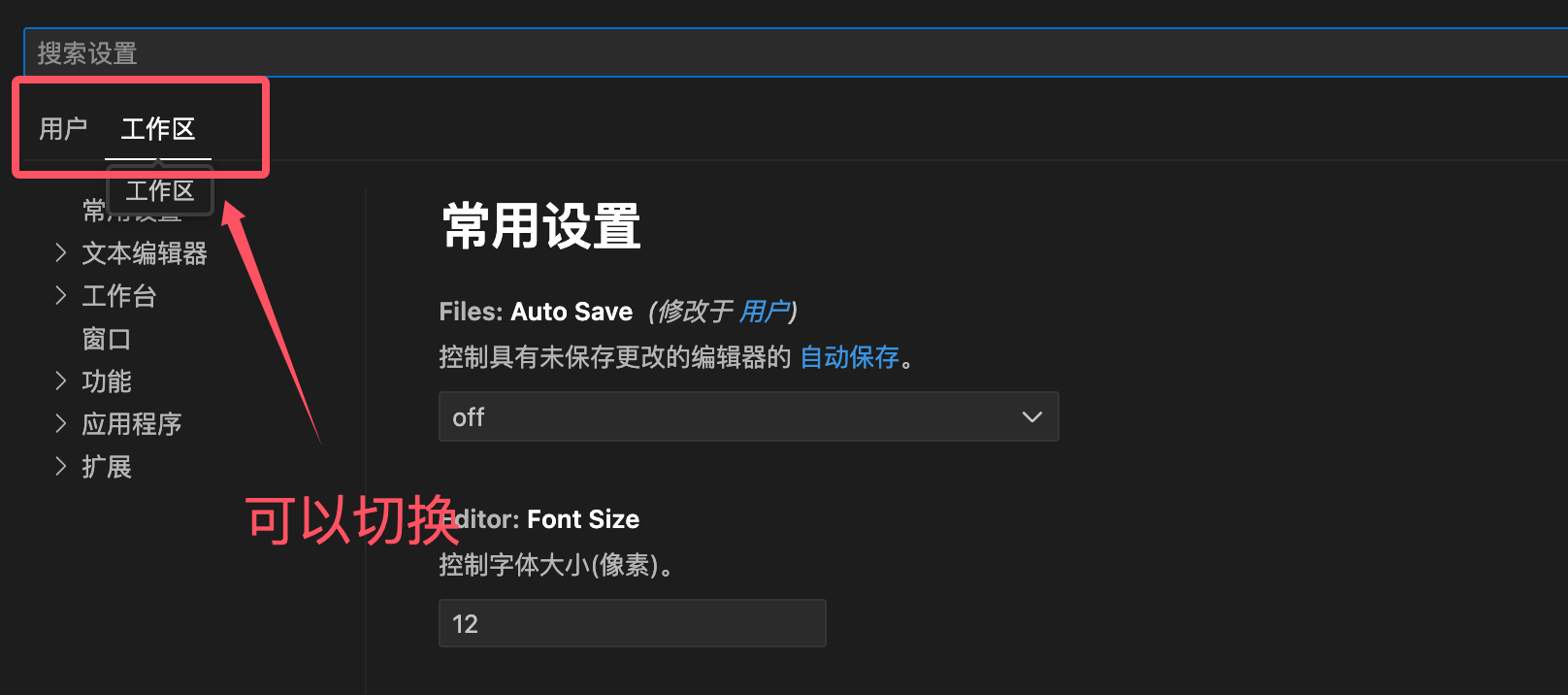1568x695 pixels.
Task: Expand the 扩展 chevron arrow
Action: pyautogui.click(x=61, y=466)
